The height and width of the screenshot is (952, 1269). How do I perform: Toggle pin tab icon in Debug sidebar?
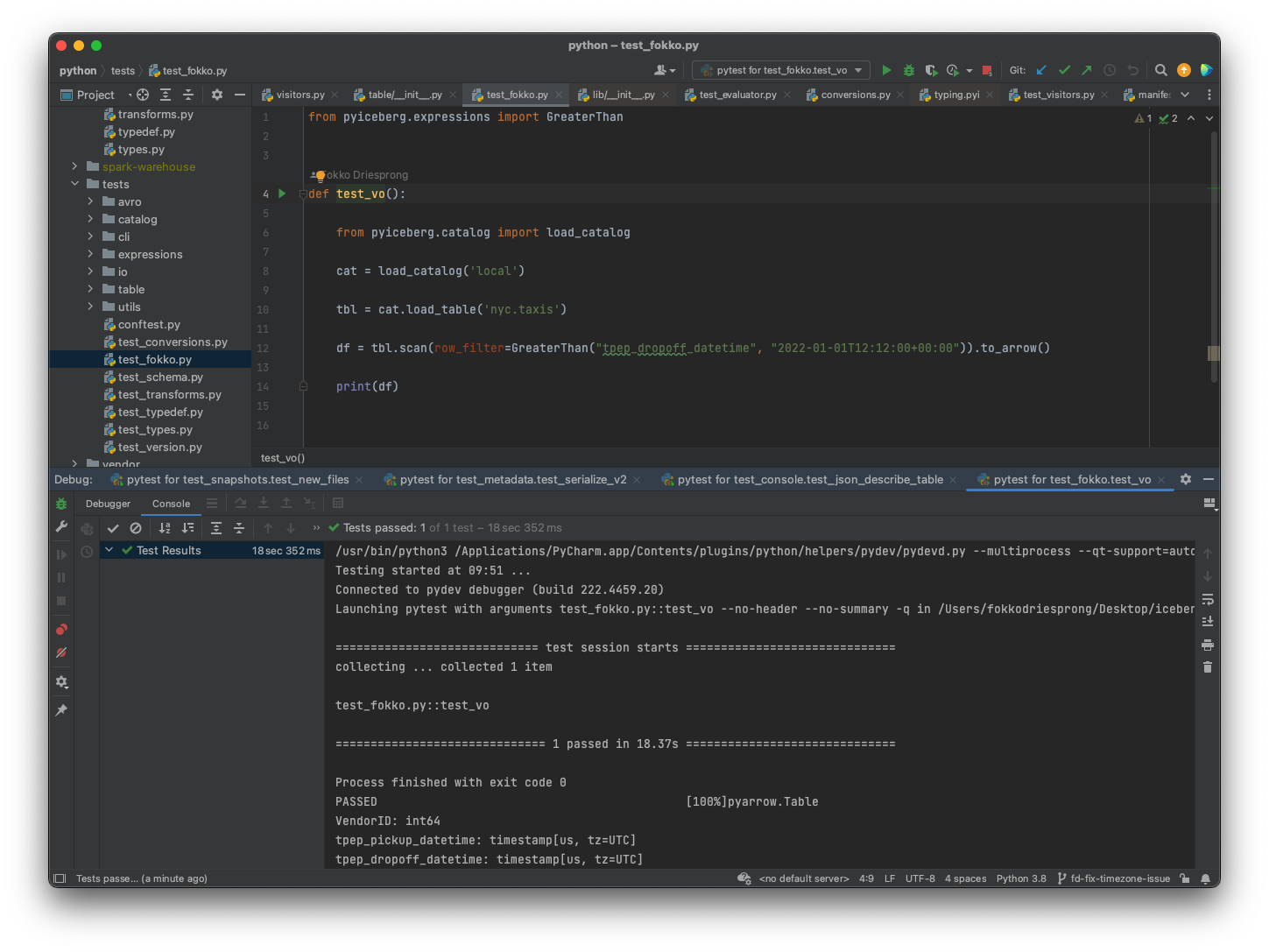click(x=61, y=710)
